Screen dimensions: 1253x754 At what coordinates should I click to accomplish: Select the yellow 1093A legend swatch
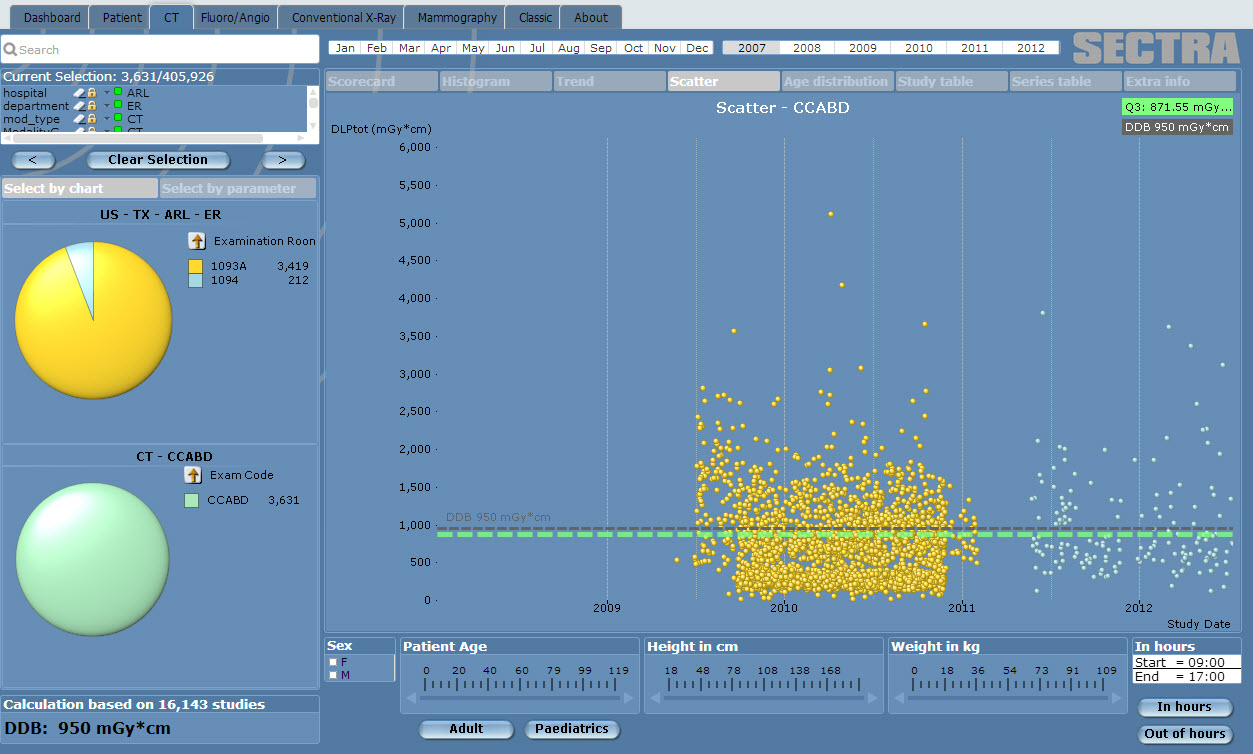tap(195, 267)
